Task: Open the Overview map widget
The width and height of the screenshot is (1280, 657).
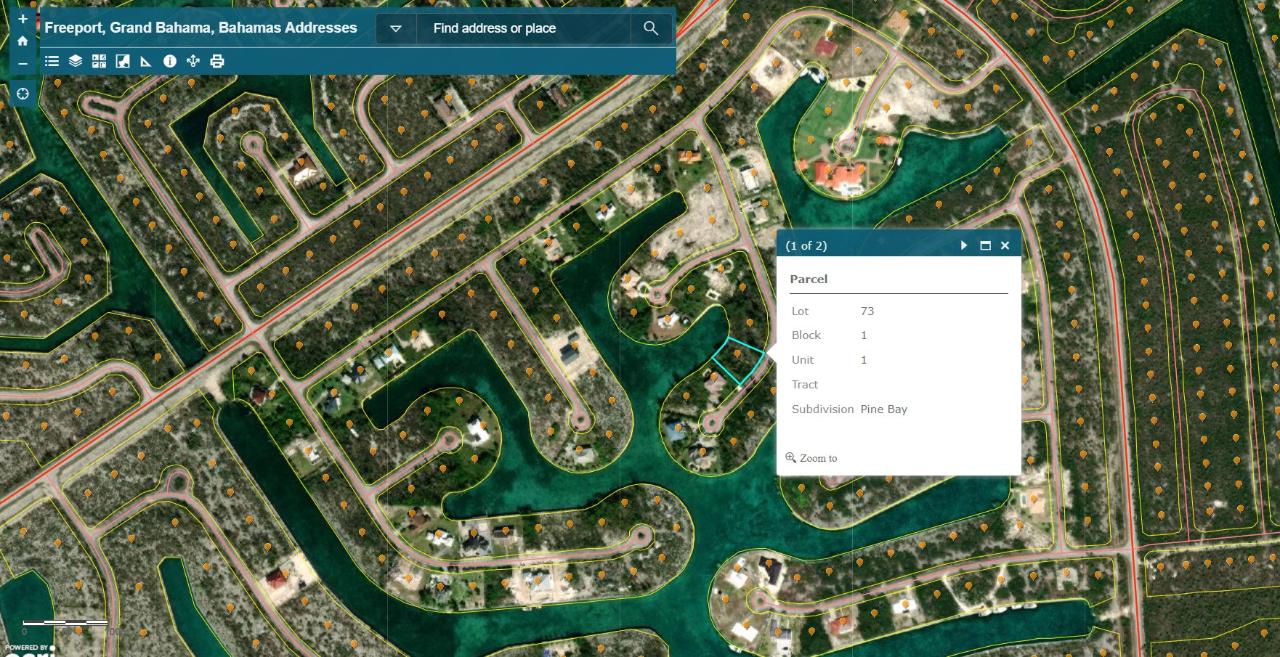Action: pyautogui.click(x=122, y=61)
